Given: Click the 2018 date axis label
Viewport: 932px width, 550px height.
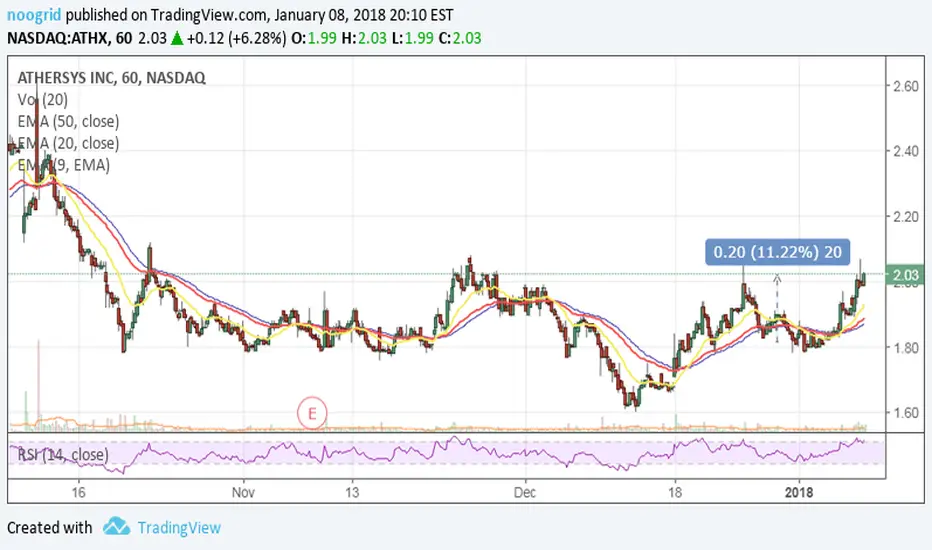Looking at the screenshot, I should coord(799,492).
